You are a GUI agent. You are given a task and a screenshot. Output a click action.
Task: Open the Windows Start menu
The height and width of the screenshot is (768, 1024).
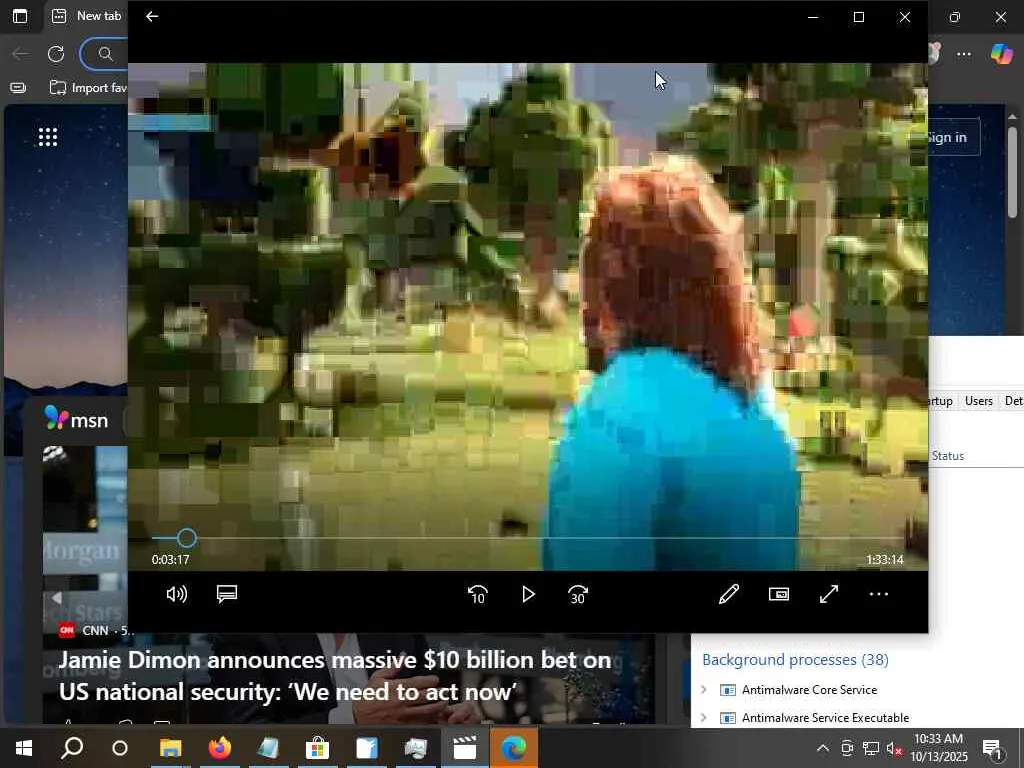tap(24, 748)
